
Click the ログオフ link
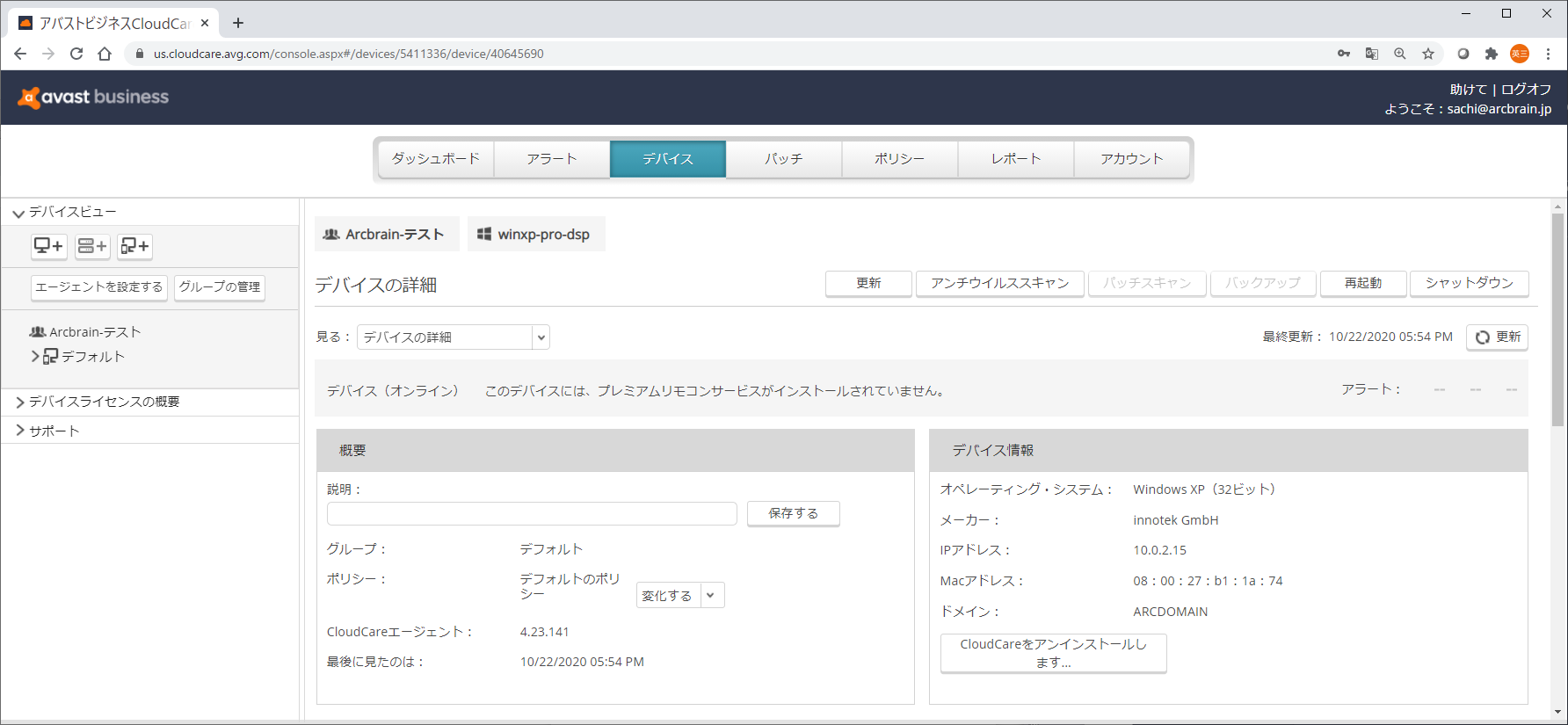[1526, 90]
